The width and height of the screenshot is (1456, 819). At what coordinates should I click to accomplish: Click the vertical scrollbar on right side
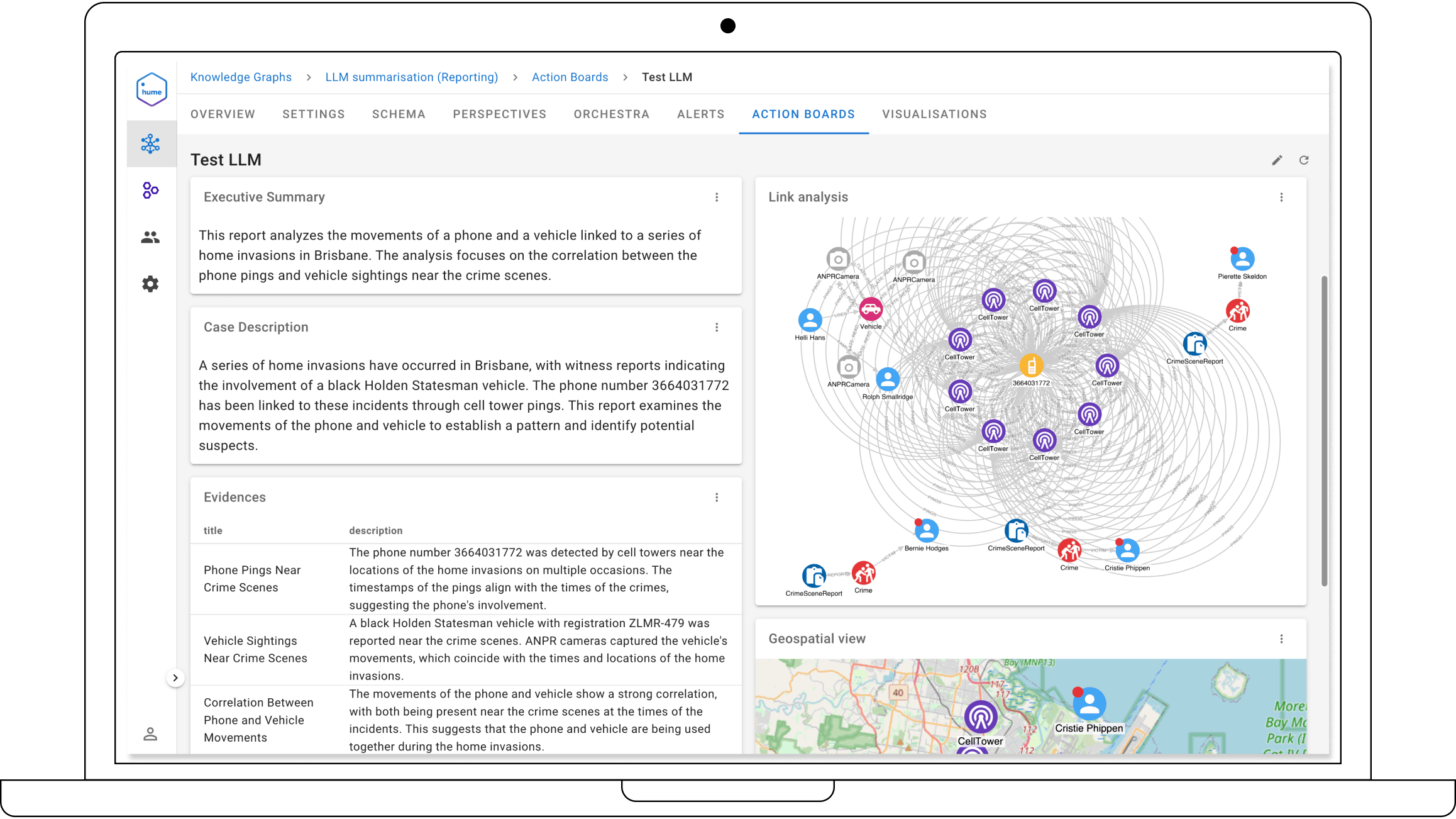click(x=1324, y=431)
